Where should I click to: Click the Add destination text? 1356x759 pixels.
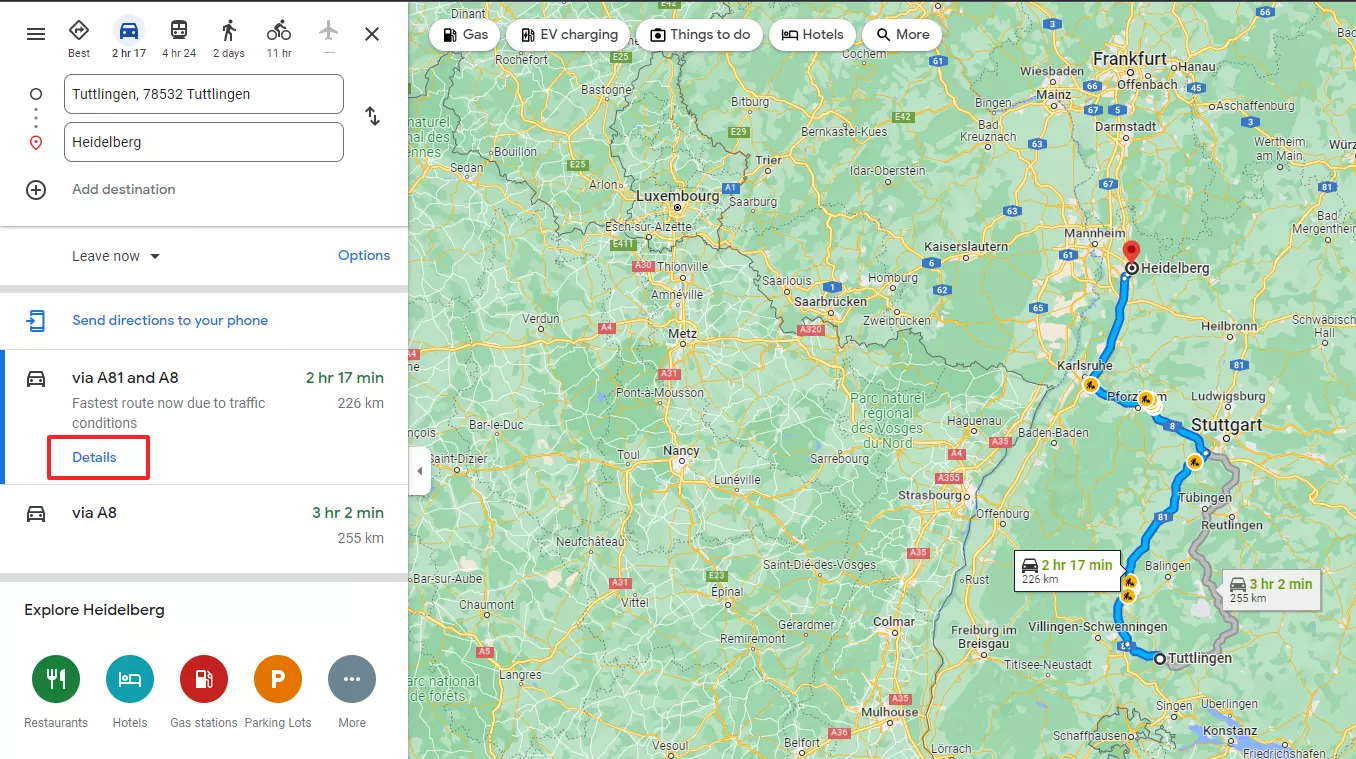[124, 189]
